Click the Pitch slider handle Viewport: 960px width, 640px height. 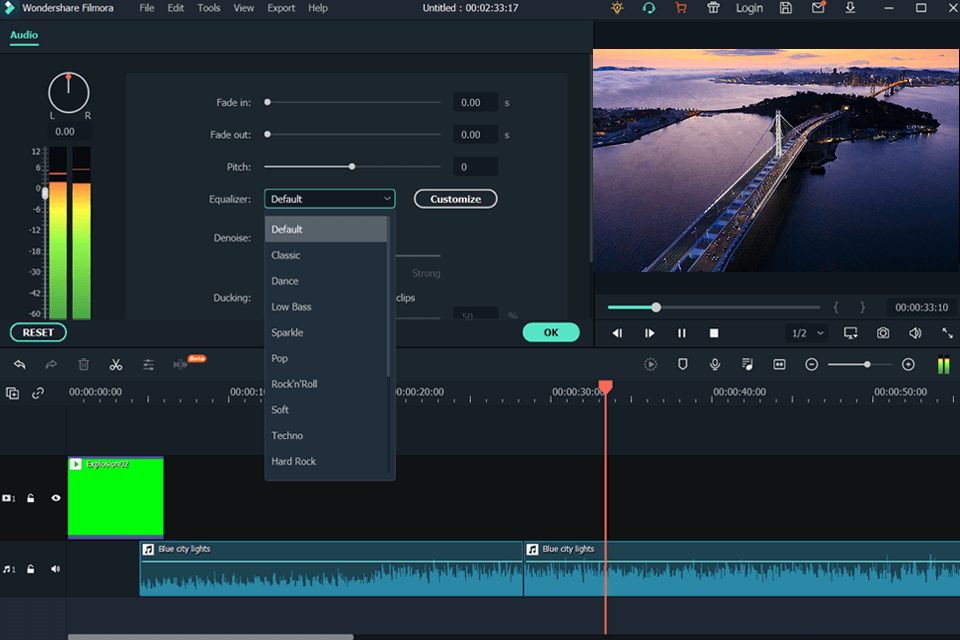pyautogui.click(x=352, y=167)
